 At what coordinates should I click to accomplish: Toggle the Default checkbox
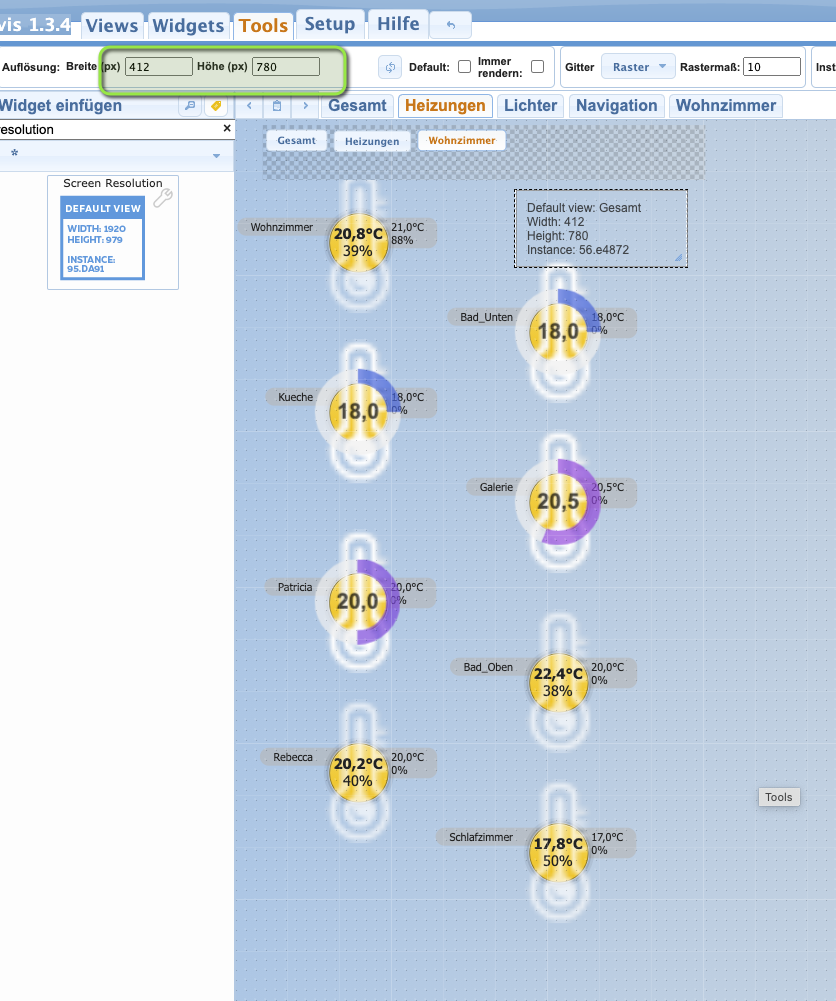coord(465,66)
